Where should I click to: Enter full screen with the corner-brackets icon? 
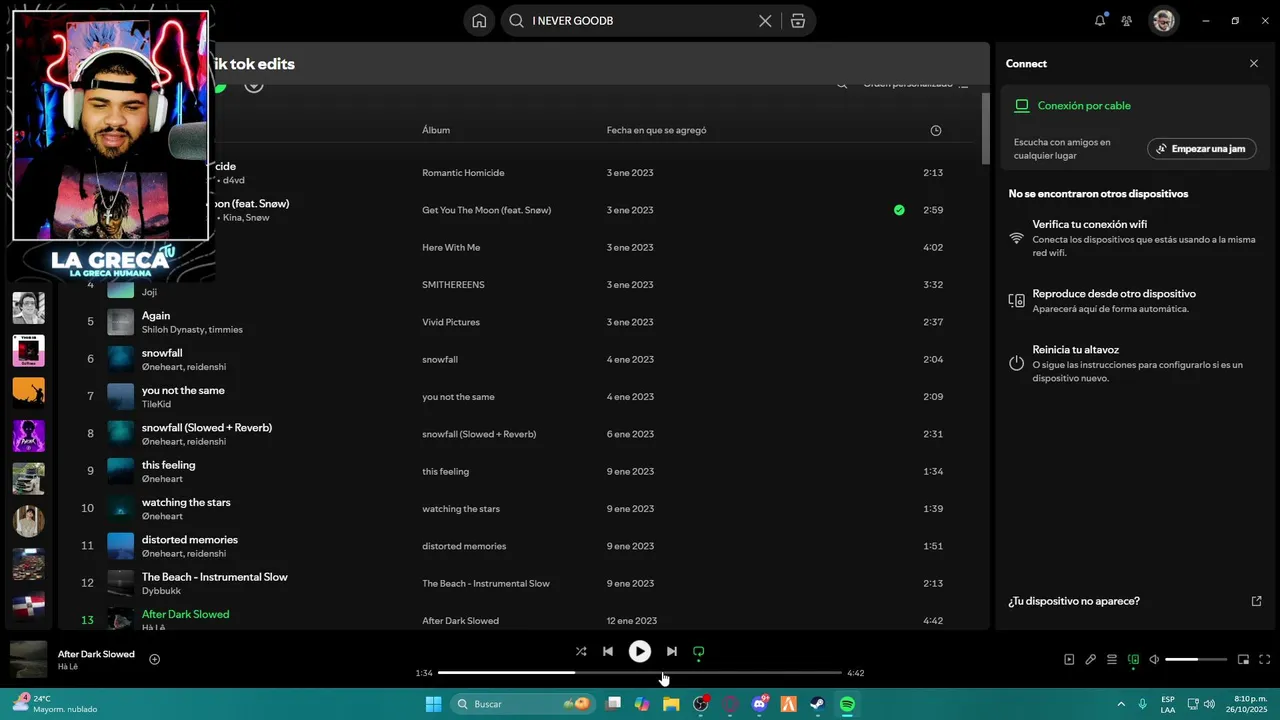[1265, 659]
